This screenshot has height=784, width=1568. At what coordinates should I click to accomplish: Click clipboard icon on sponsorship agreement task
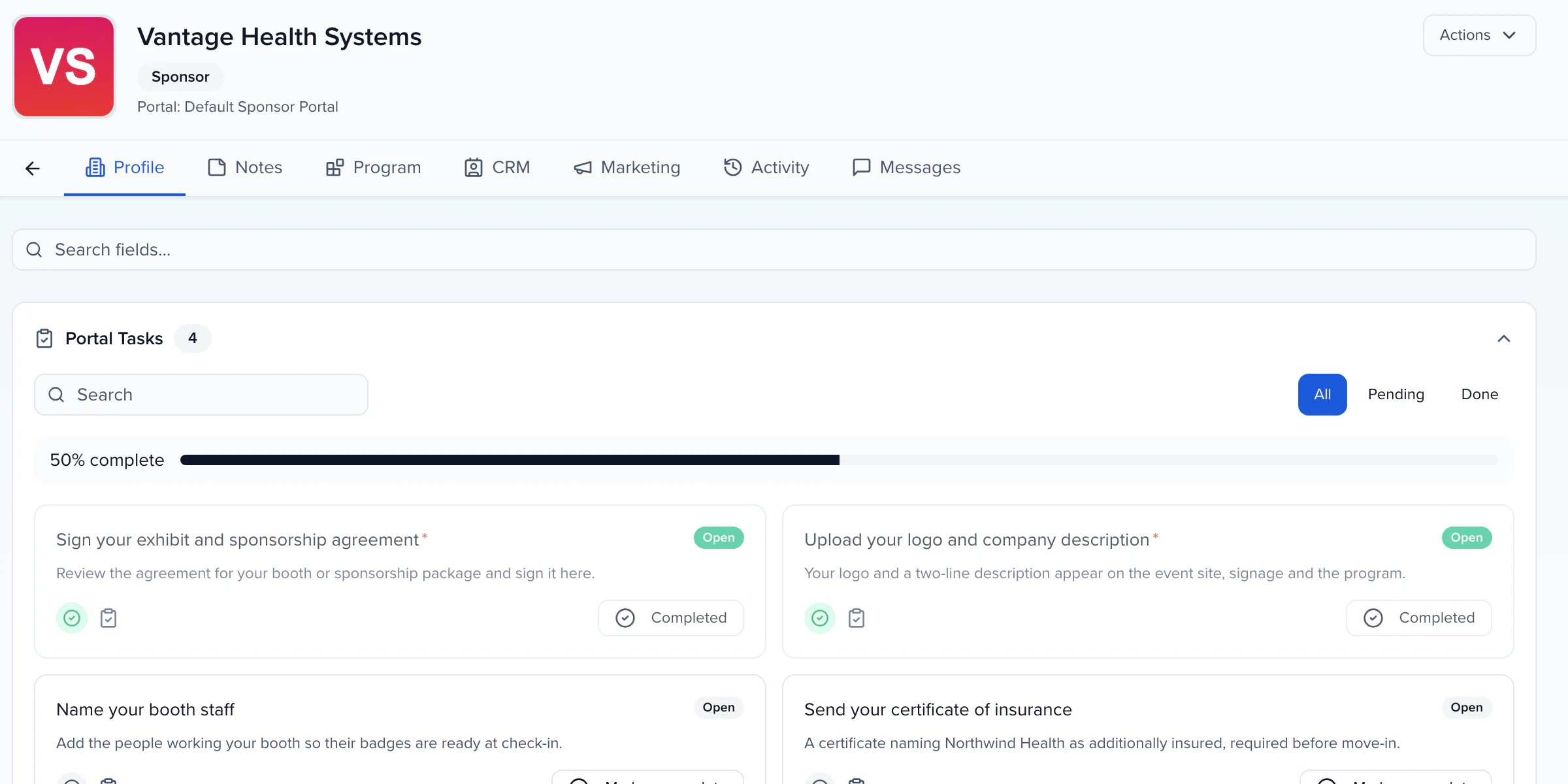(x=108, y=618)
